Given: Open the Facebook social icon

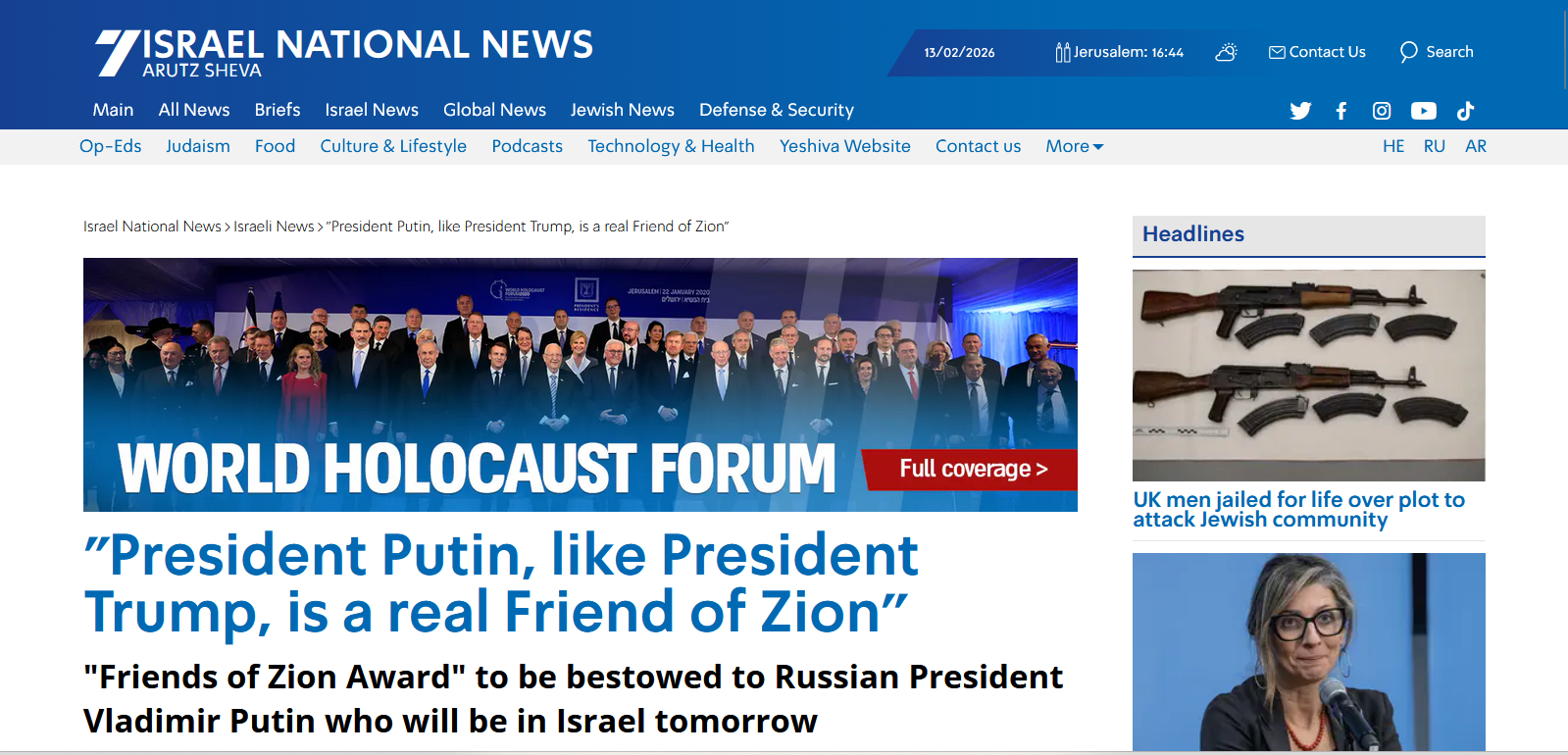Looking at the screenshot, I should click(1341, 111).
